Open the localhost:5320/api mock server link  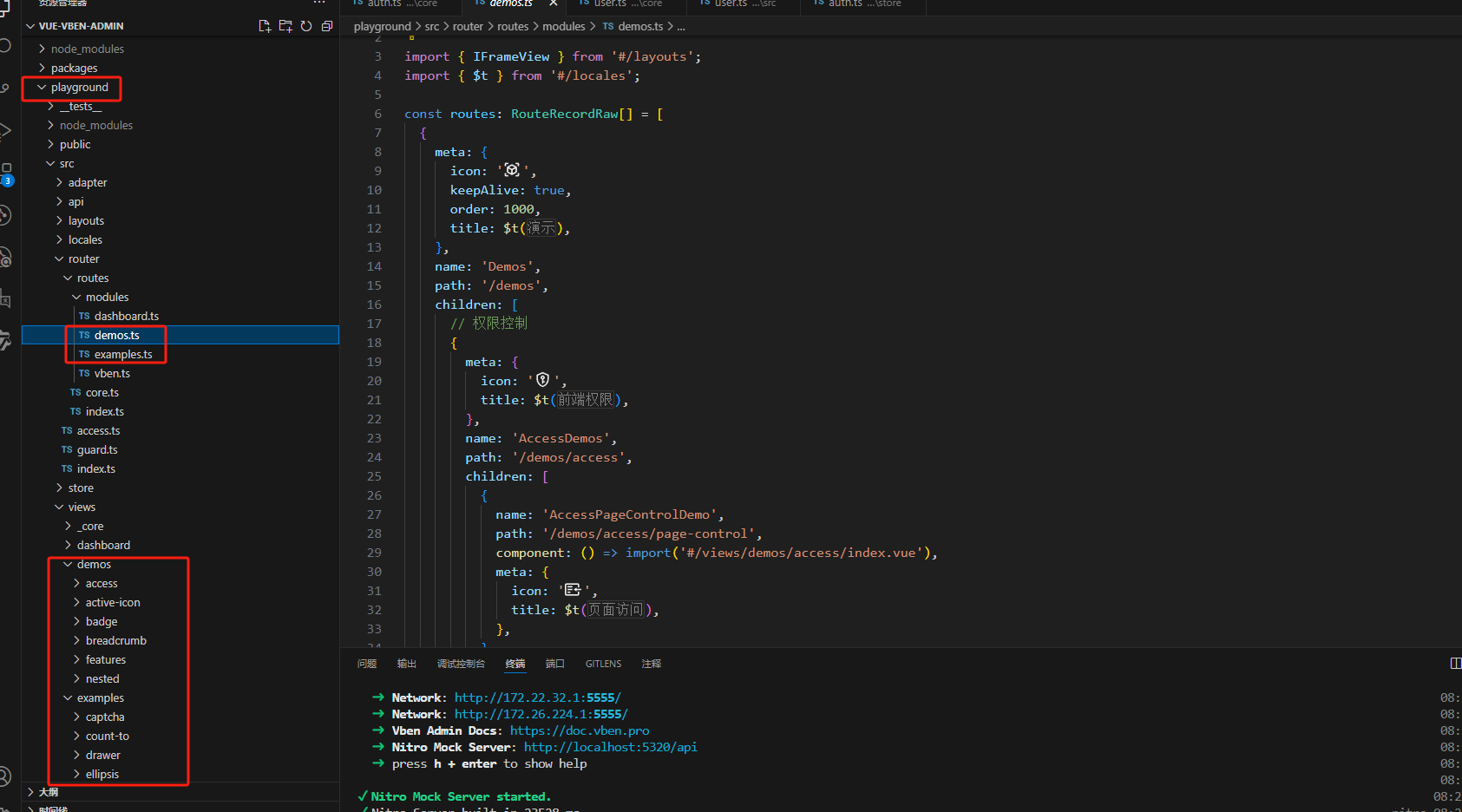coord(611,747)
